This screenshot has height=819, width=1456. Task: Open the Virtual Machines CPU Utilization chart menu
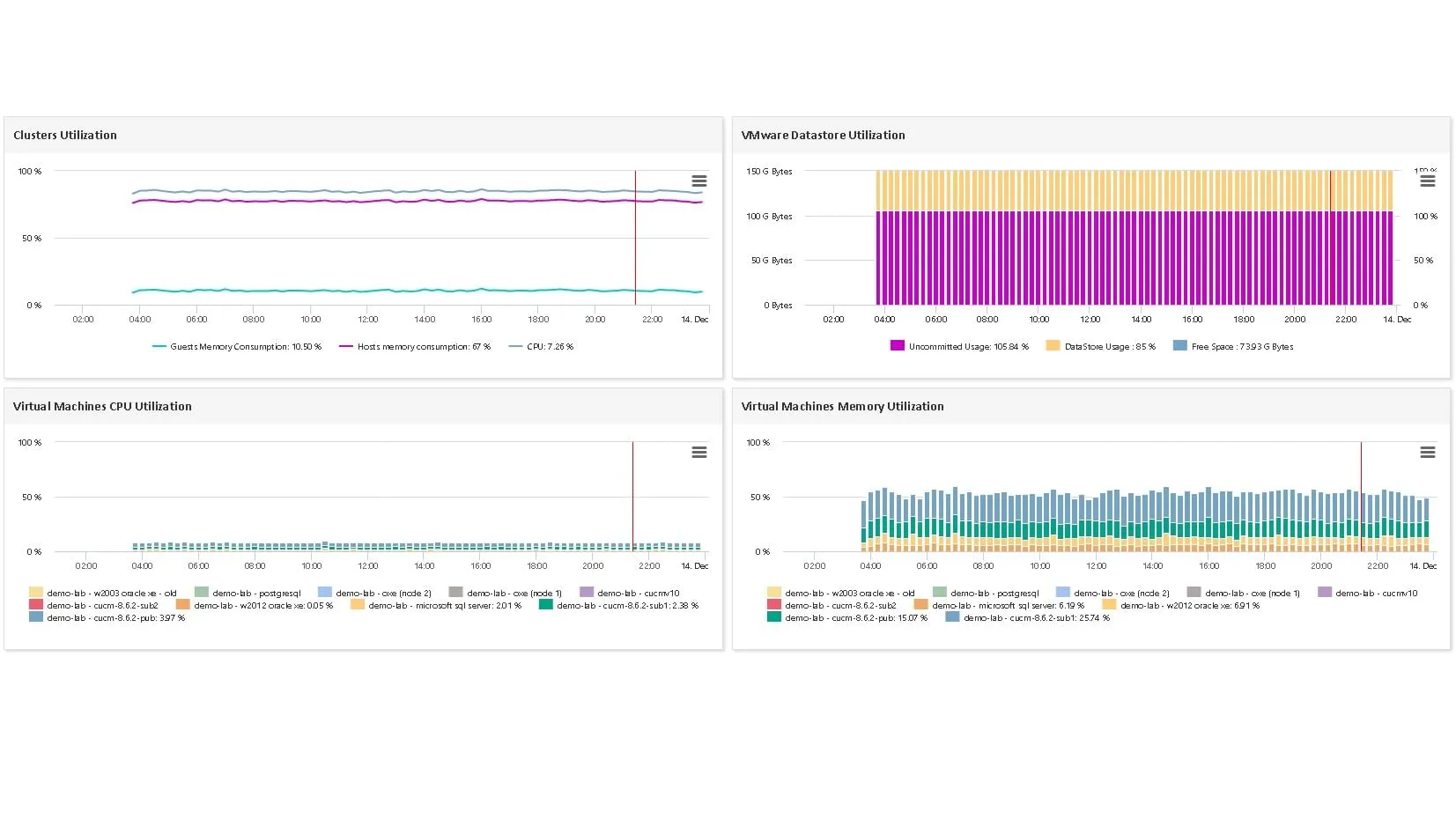coord(698,452)
